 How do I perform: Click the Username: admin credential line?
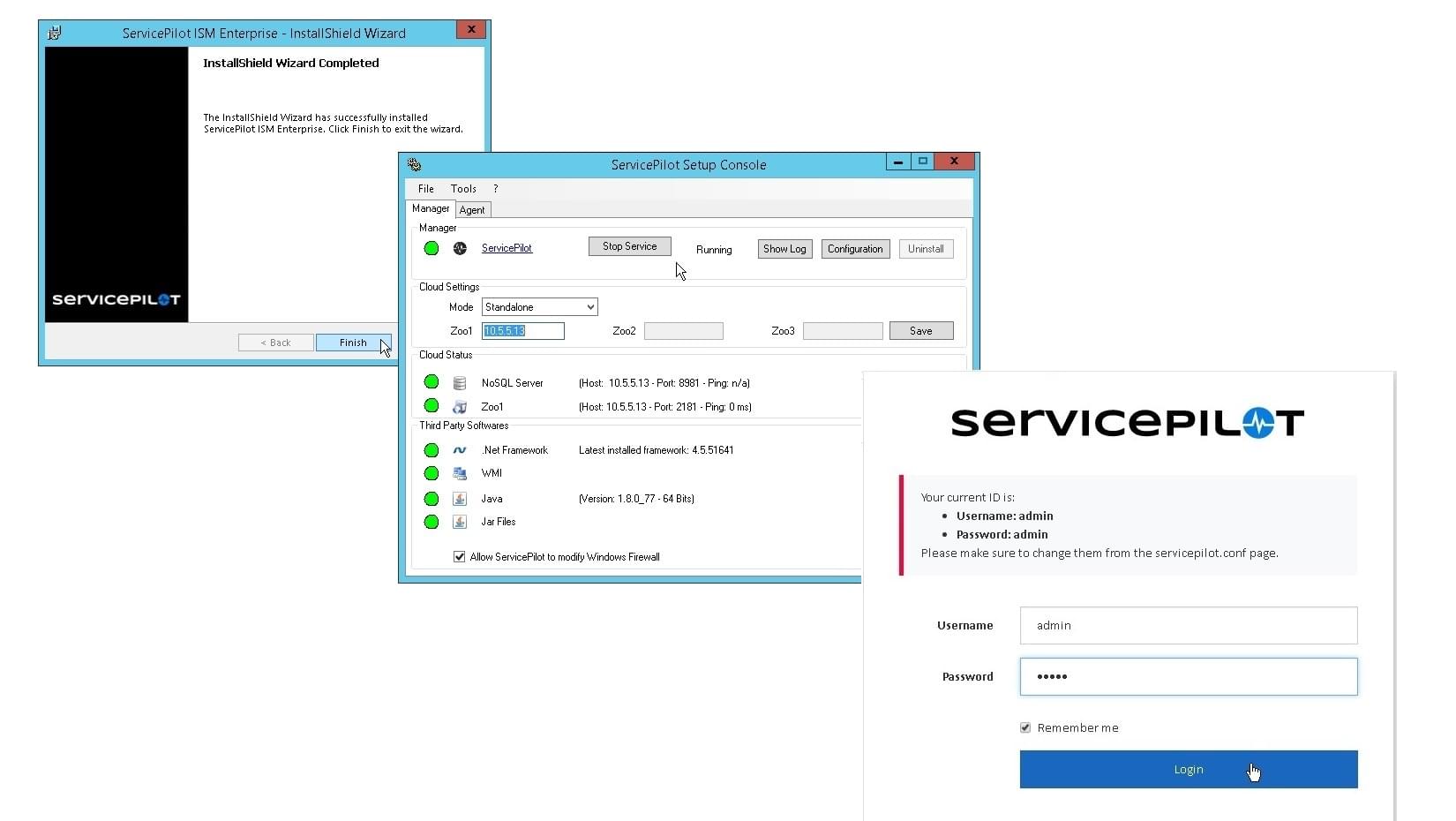[1005, 516]
